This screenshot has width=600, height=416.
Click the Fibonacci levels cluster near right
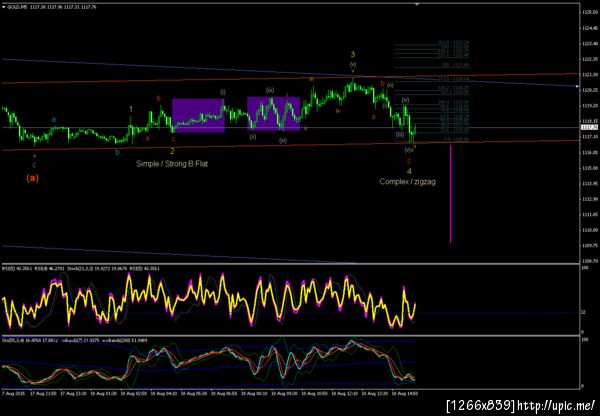pyautogui.click(x=432, y=92)
